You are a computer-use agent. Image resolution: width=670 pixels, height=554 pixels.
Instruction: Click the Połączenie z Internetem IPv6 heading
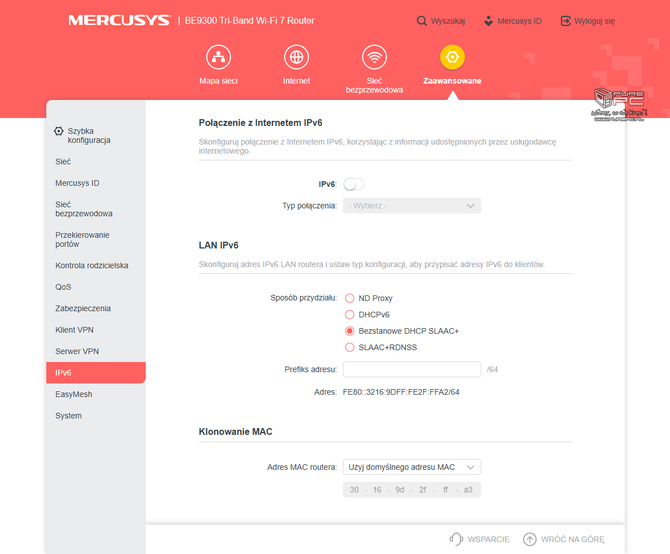(x=260, y=123)
